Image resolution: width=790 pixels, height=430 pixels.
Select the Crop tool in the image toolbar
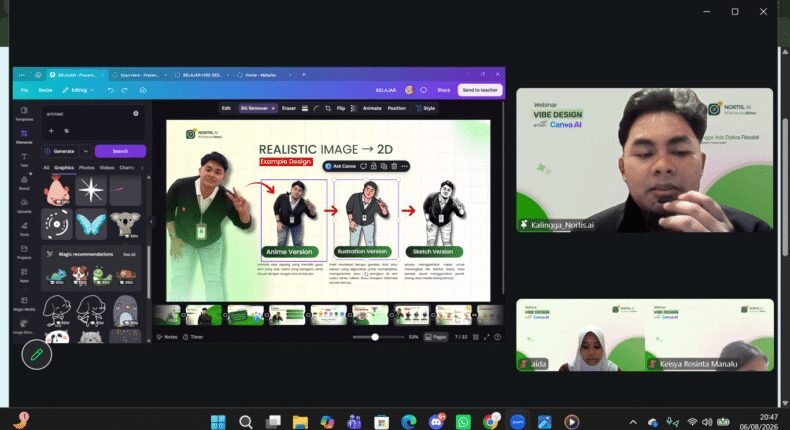click(328, 108)
